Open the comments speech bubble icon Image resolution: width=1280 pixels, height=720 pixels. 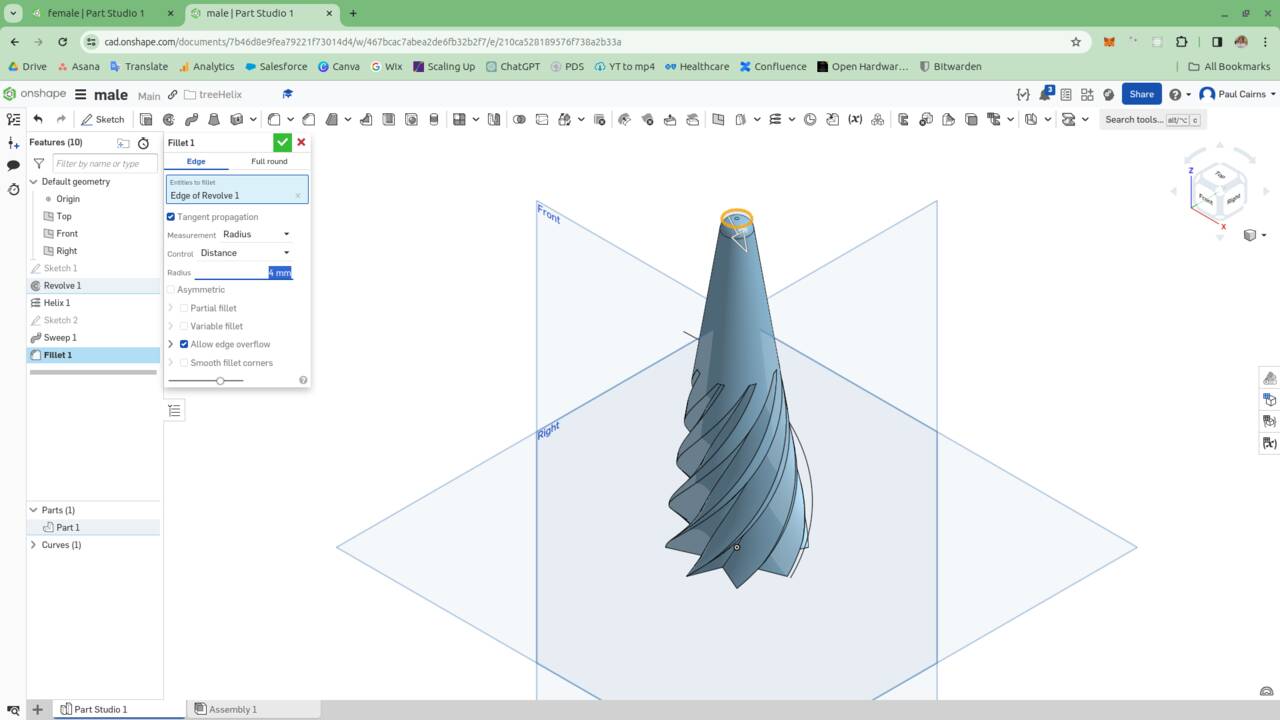tap(13, 166)
